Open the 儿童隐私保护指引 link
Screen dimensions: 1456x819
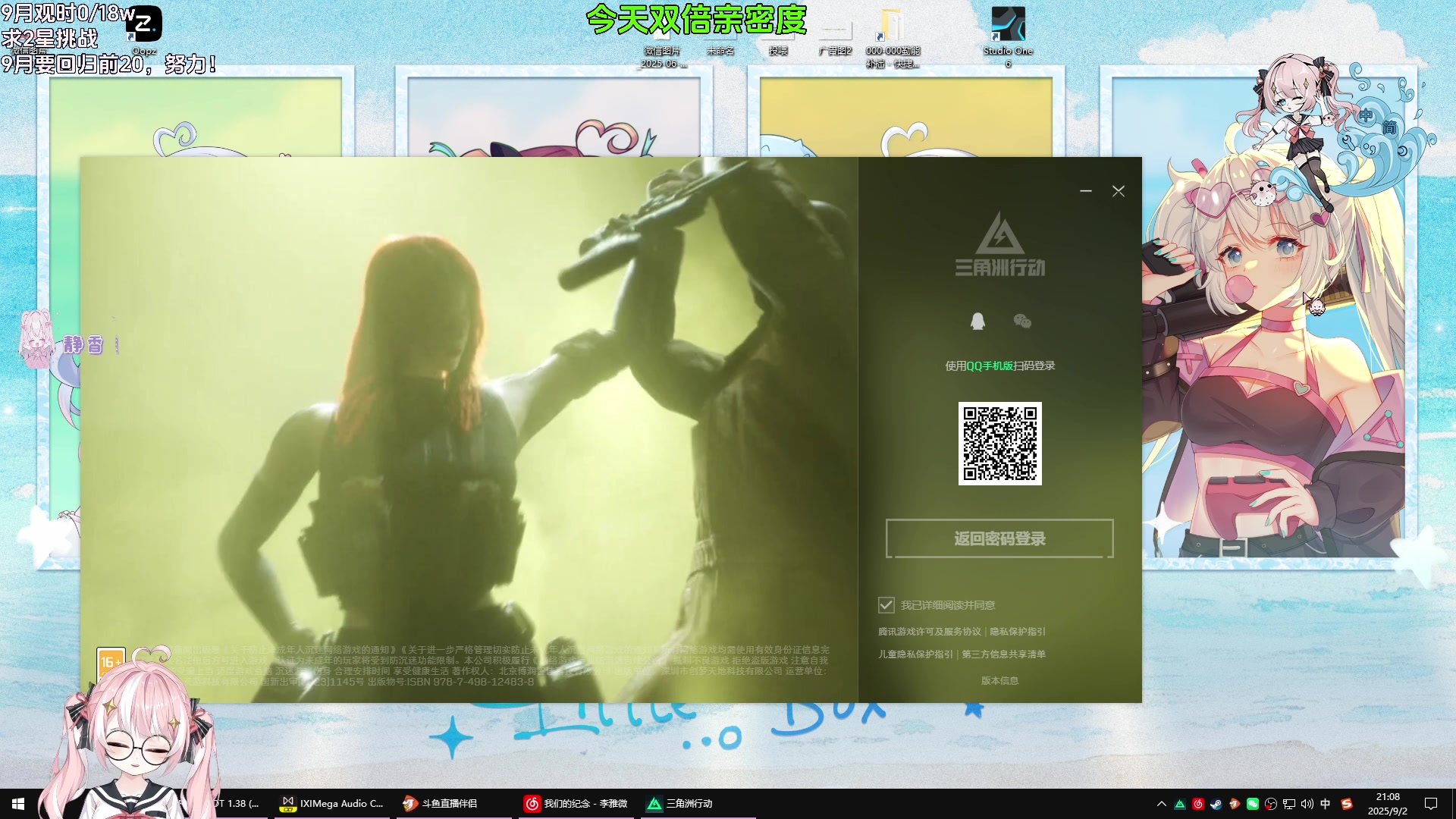pyautogui.click(x=915, y=654)
